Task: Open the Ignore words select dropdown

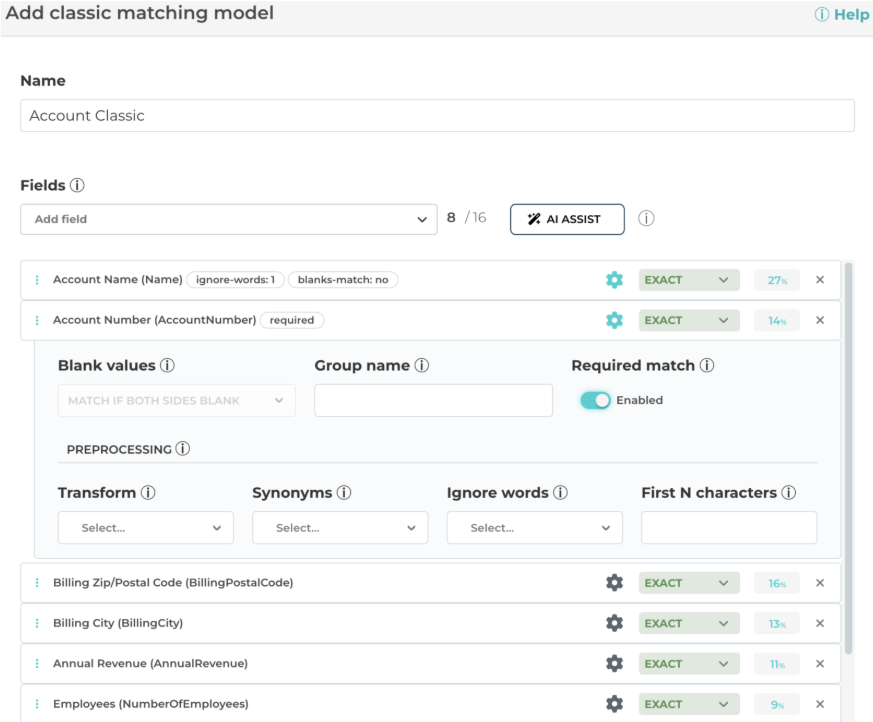Action: coord(534,528)
